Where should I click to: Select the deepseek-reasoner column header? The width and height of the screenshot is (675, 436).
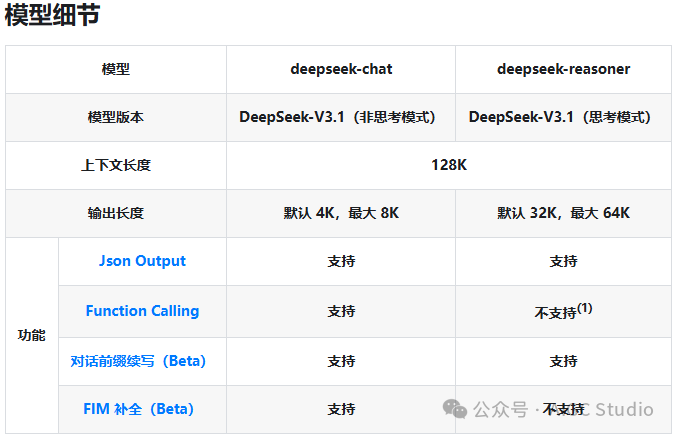tap(564, 69)
